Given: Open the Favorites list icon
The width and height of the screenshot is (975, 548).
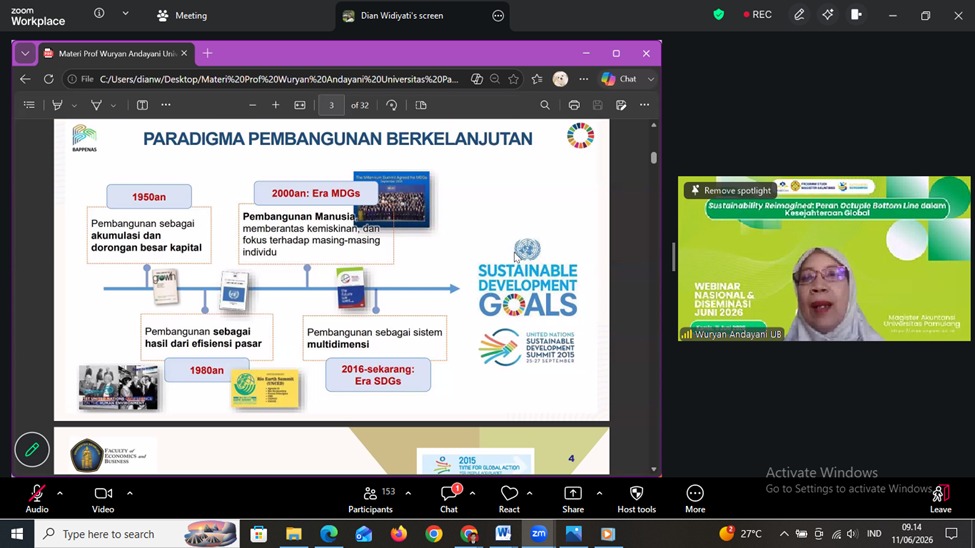Looking at the screenshot, I should pos(537,79).
